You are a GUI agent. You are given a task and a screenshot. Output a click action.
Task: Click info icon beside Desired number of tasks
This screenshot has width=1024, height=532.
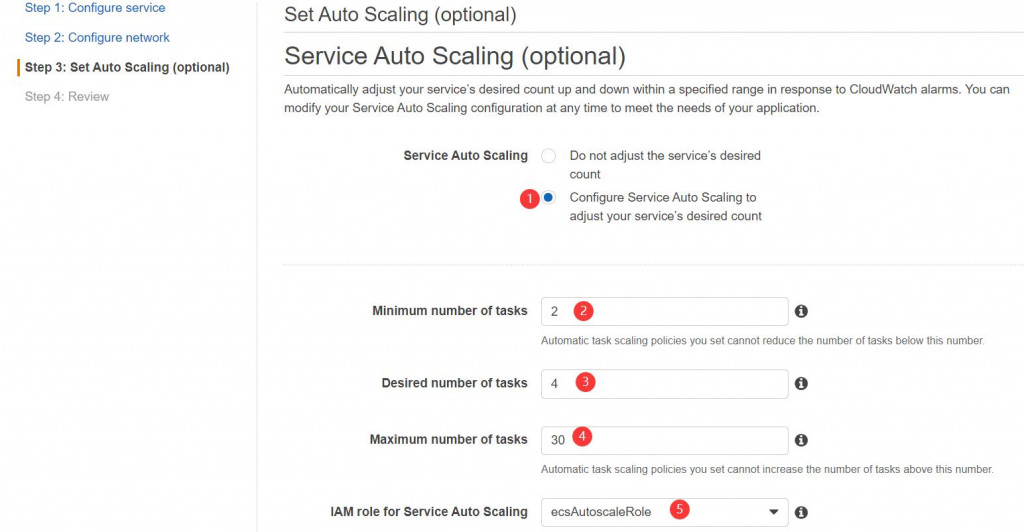(800, 383)
